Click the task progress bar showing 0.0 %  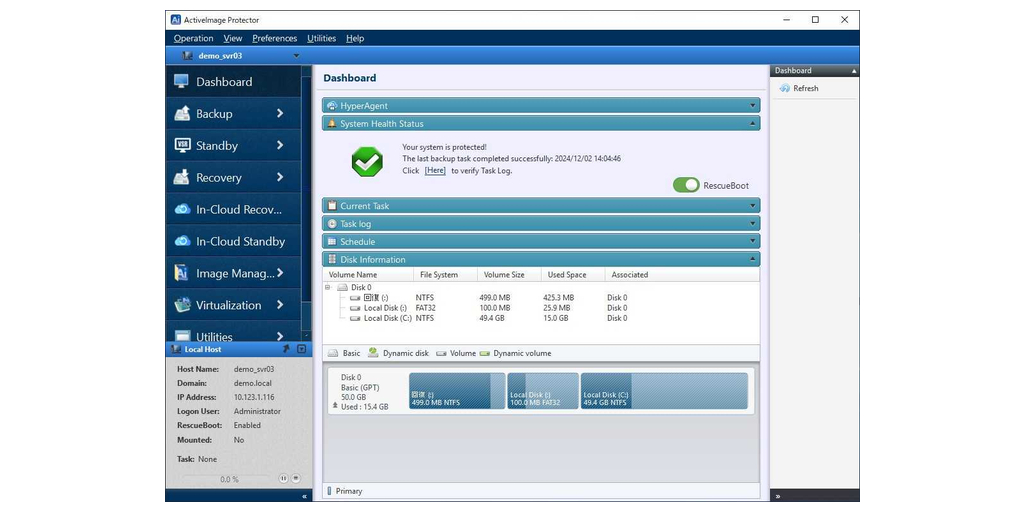coord(226,479)
